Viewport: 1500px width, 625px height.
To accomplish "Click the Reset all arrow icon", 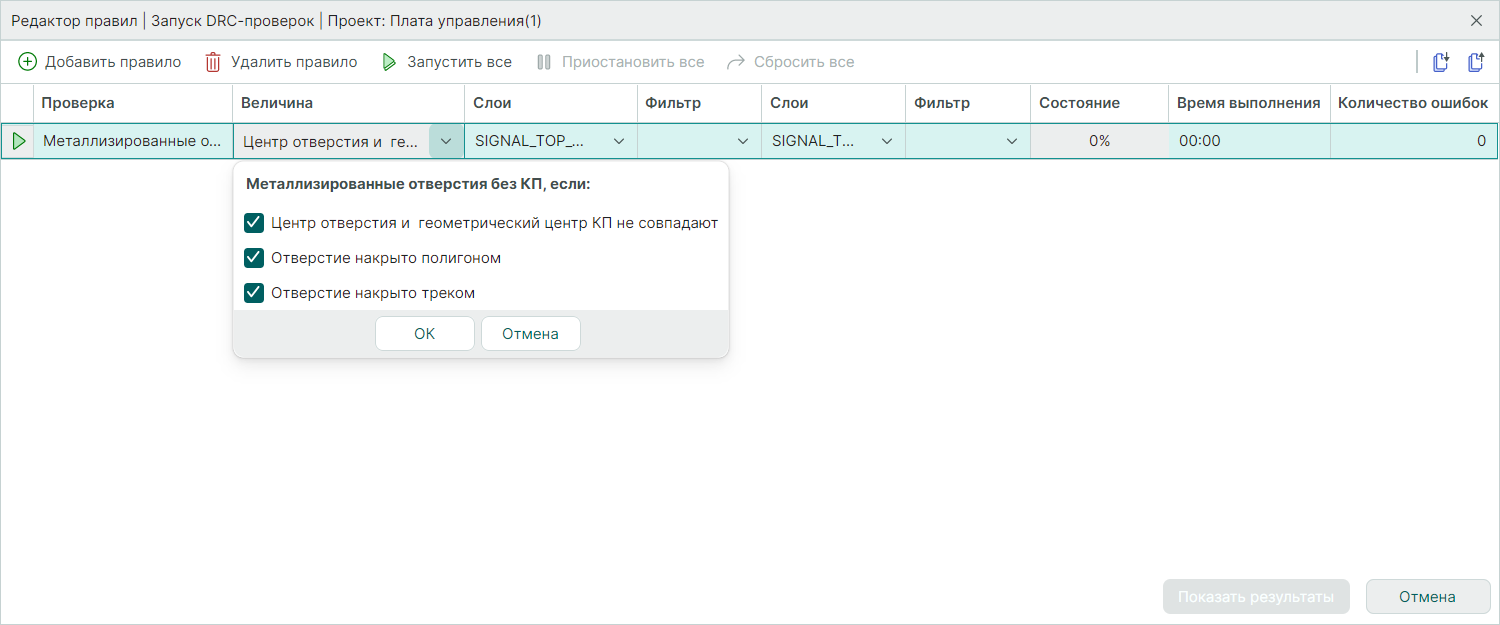I will pos(736,62).
